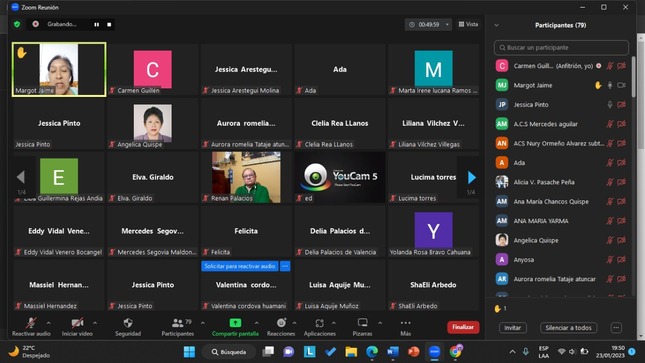This screenshot has height=363, width=645.
Task: Open PowerPoint from taskbar
Action: point(414,352)
